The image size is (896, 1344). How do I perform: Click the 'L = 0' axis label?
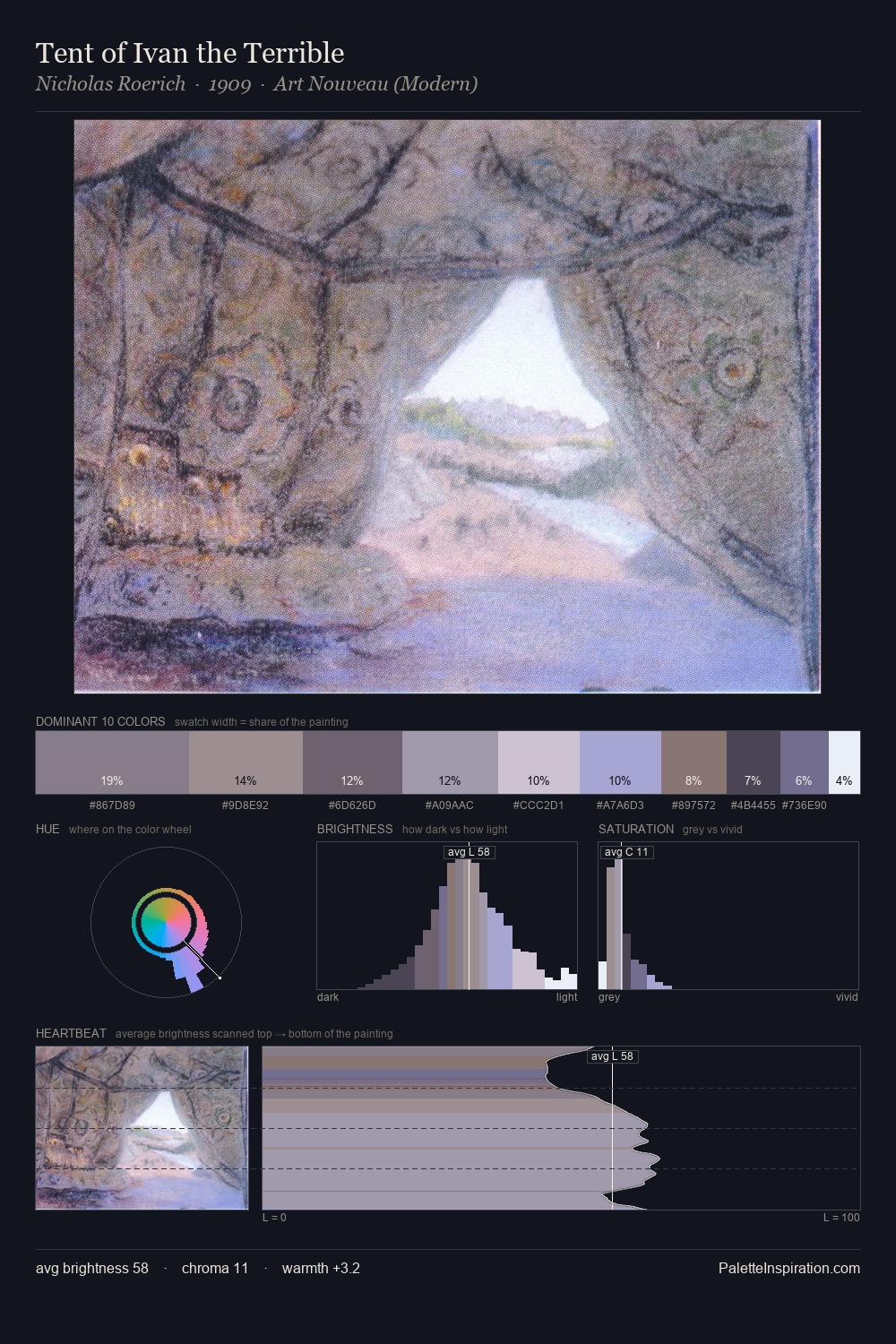(274, 1218)
